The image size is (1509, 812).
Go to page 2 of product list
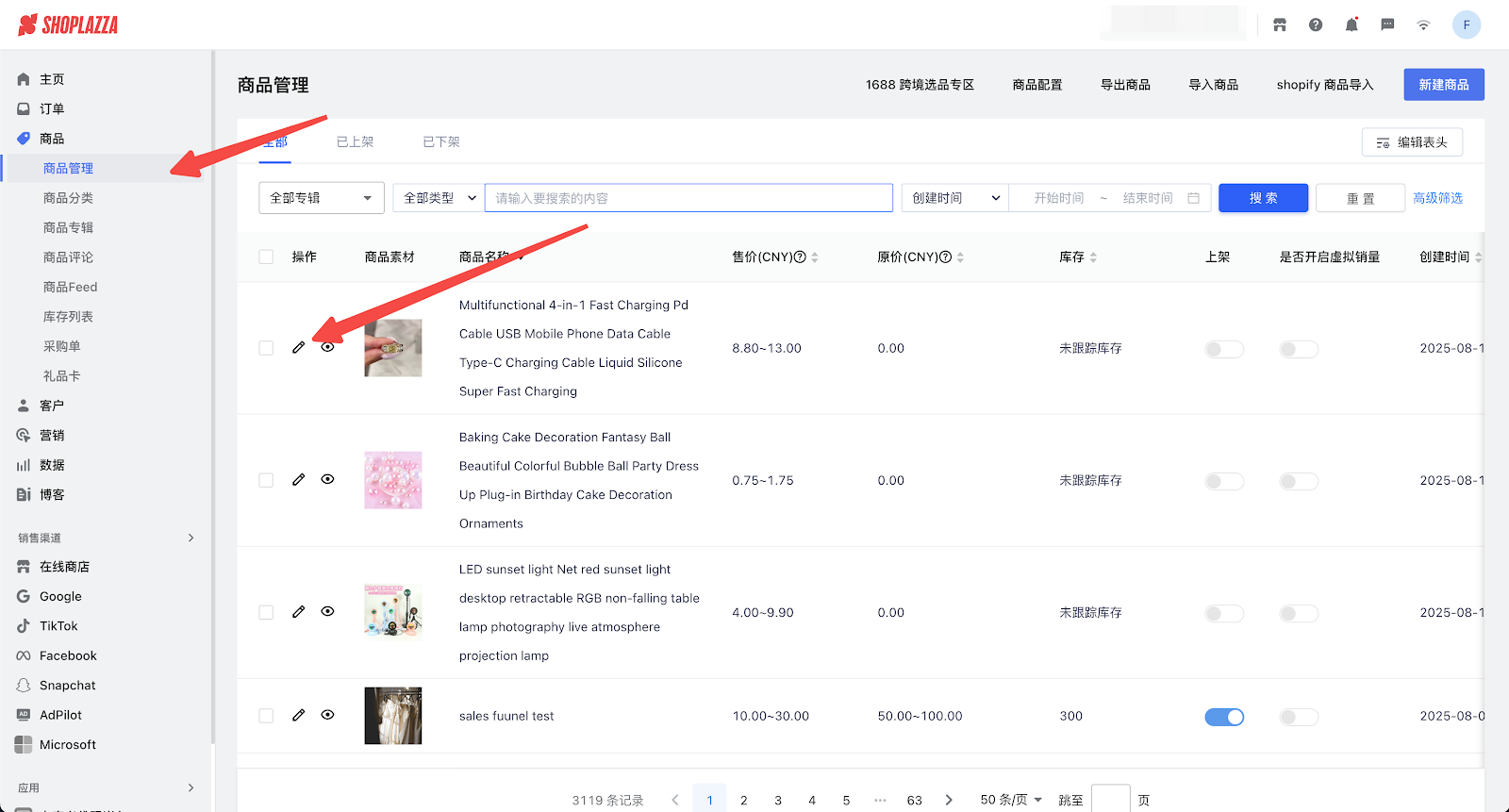(744, 800)
